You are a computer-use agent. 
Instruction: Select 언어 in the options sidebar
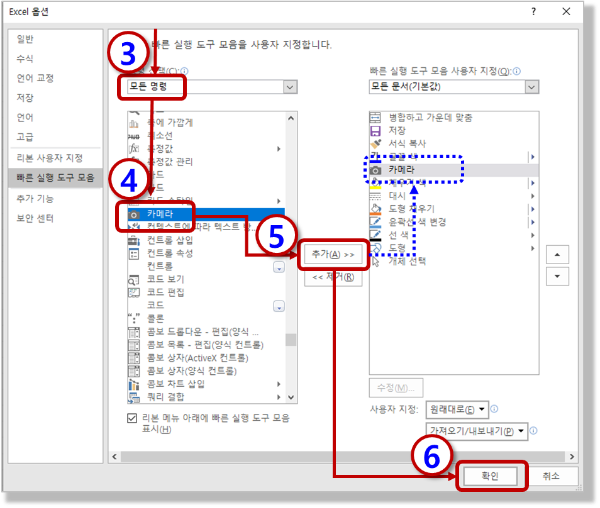point(25,117)
